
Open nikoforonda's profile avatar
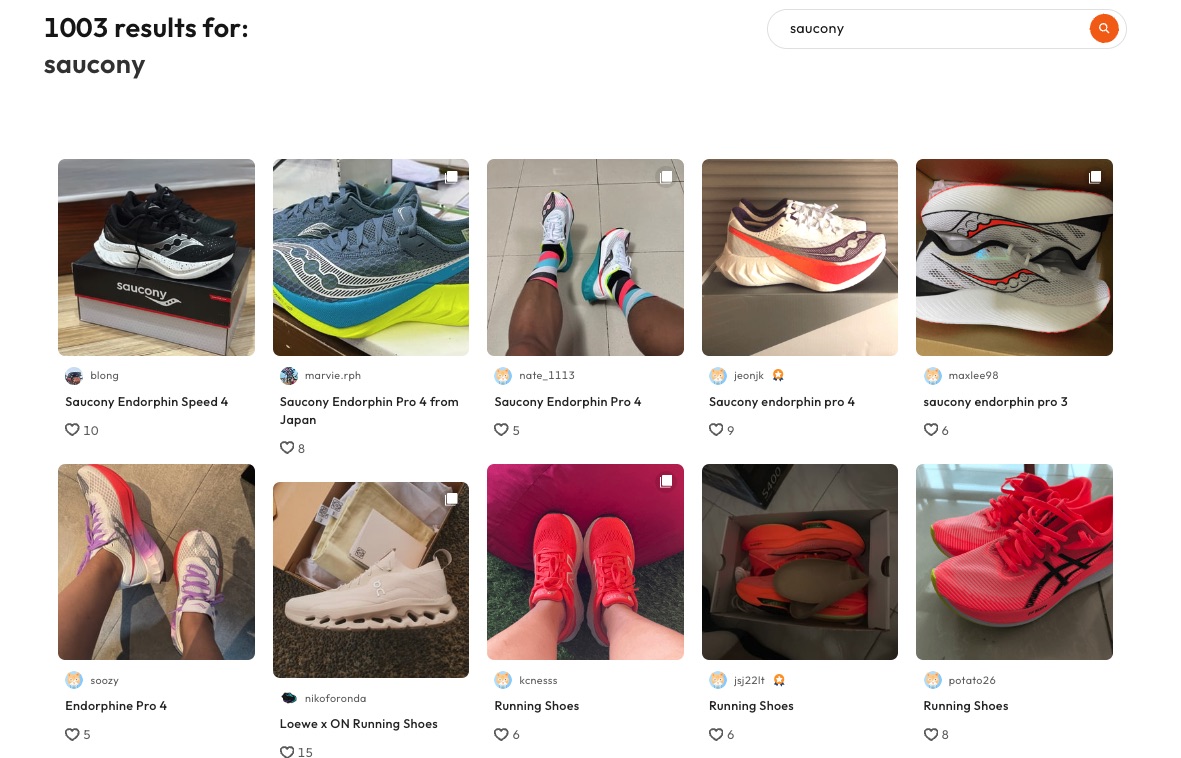(x=289, y=698)
